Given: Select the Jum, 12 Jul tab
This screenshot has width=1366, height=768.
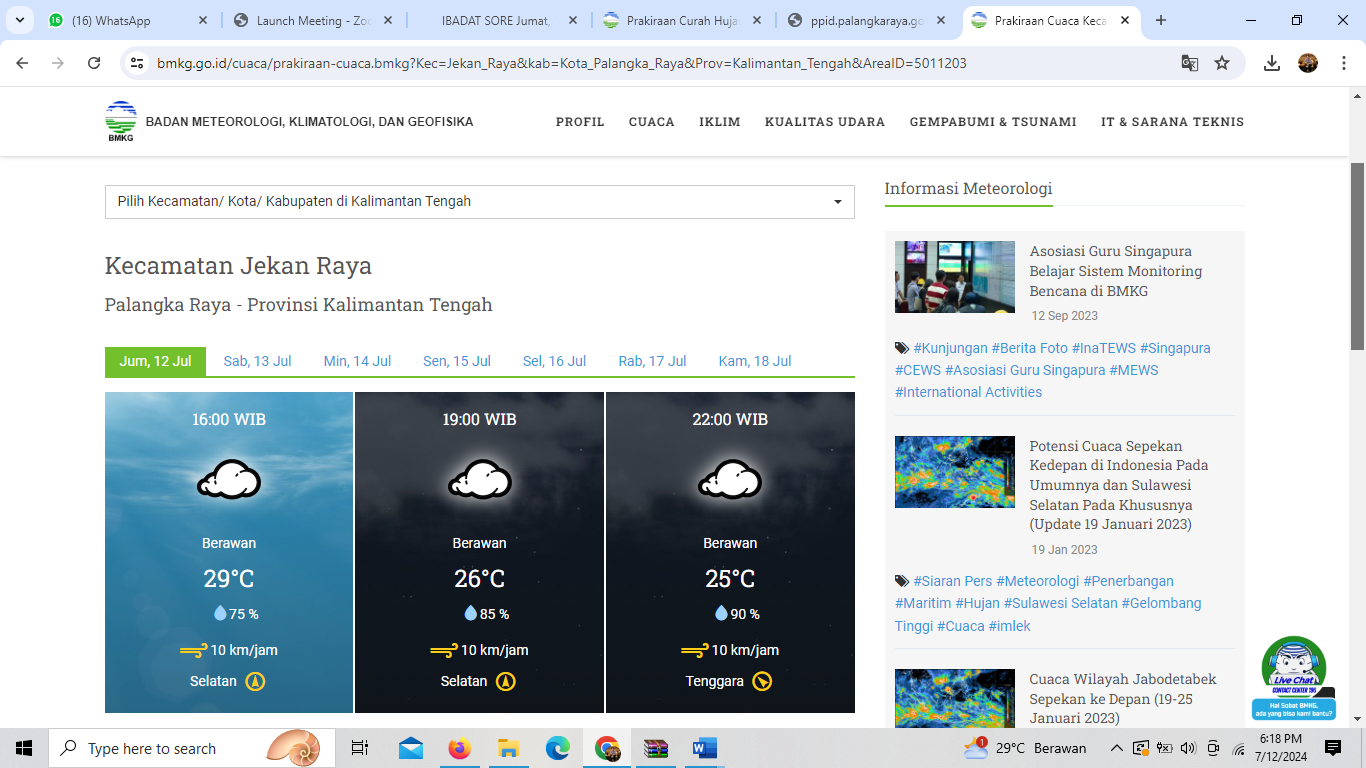Looking at the screenshot, I should pyautogui.click(x=155, y=361).
